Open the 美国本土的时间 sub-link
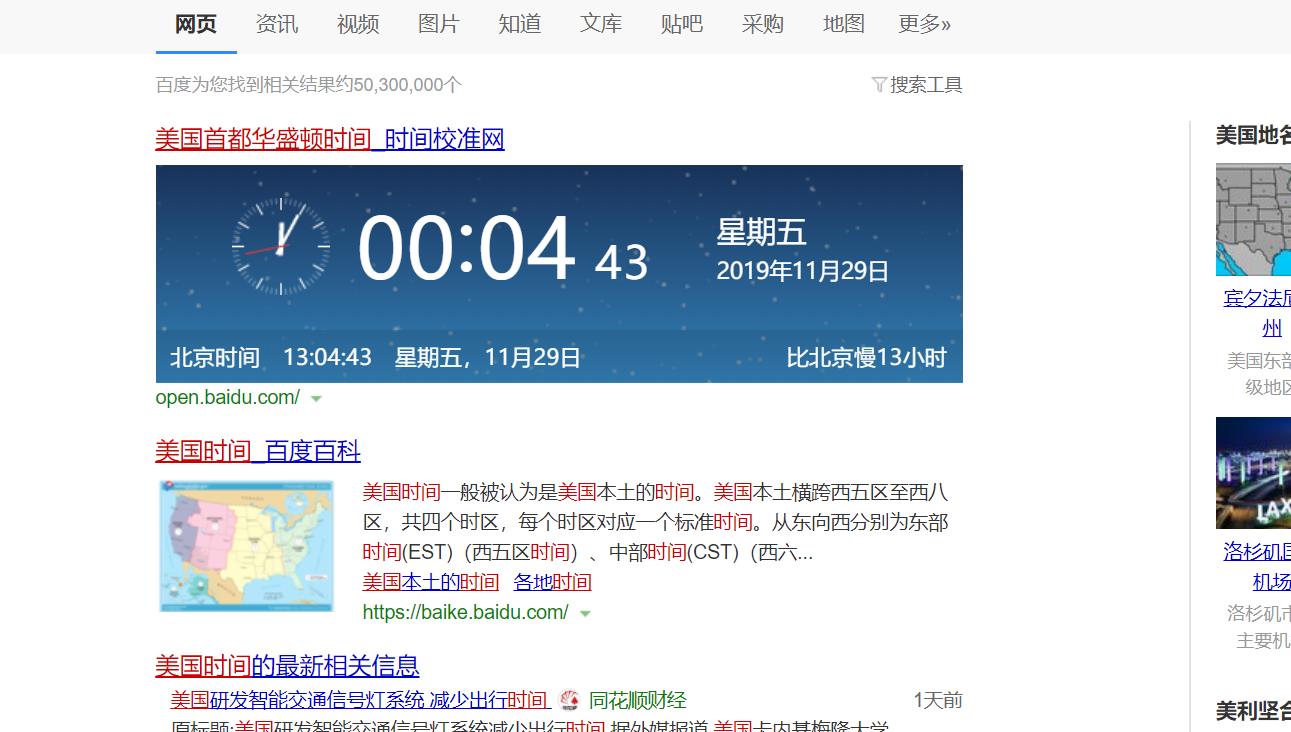The width and height of the screenshot is (1291, 732). click(430, 582)
